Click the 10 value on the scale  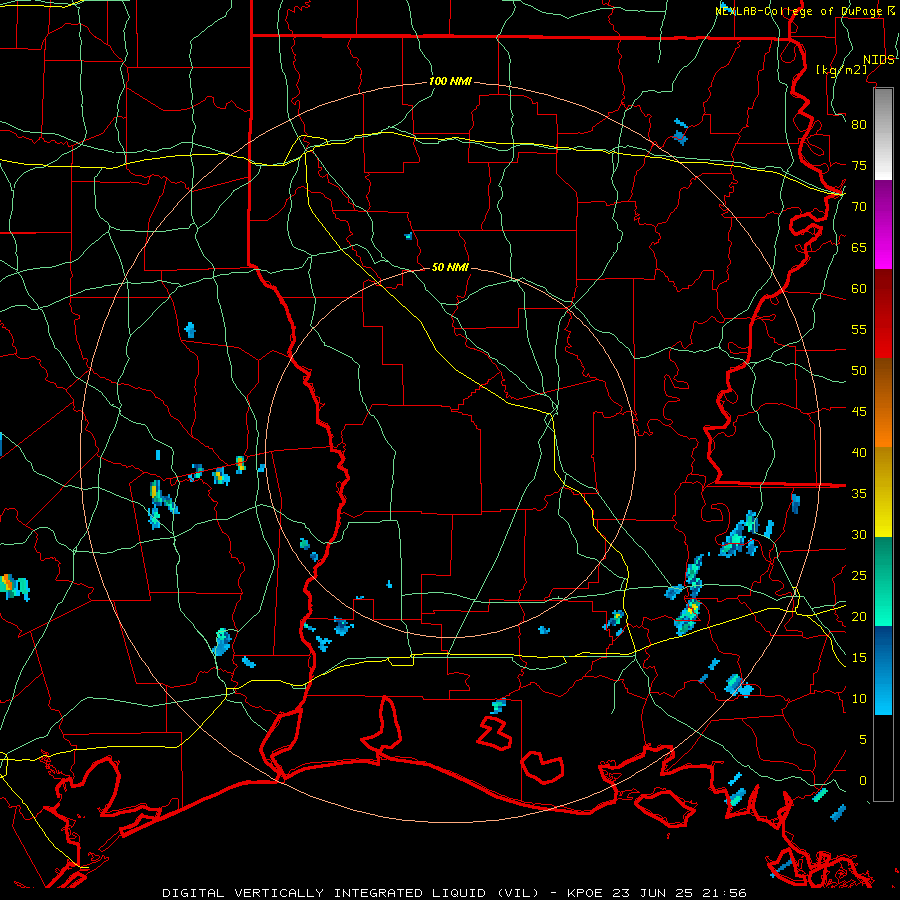pos(859,699)
